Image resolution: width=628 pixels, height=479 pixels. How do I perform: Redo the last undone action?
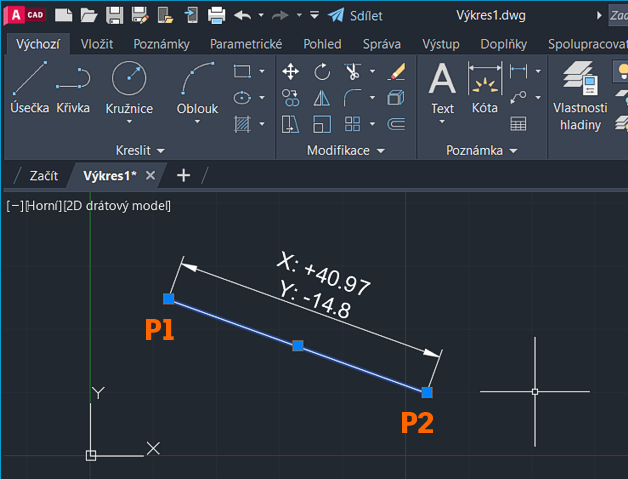(x=280, y=16)
